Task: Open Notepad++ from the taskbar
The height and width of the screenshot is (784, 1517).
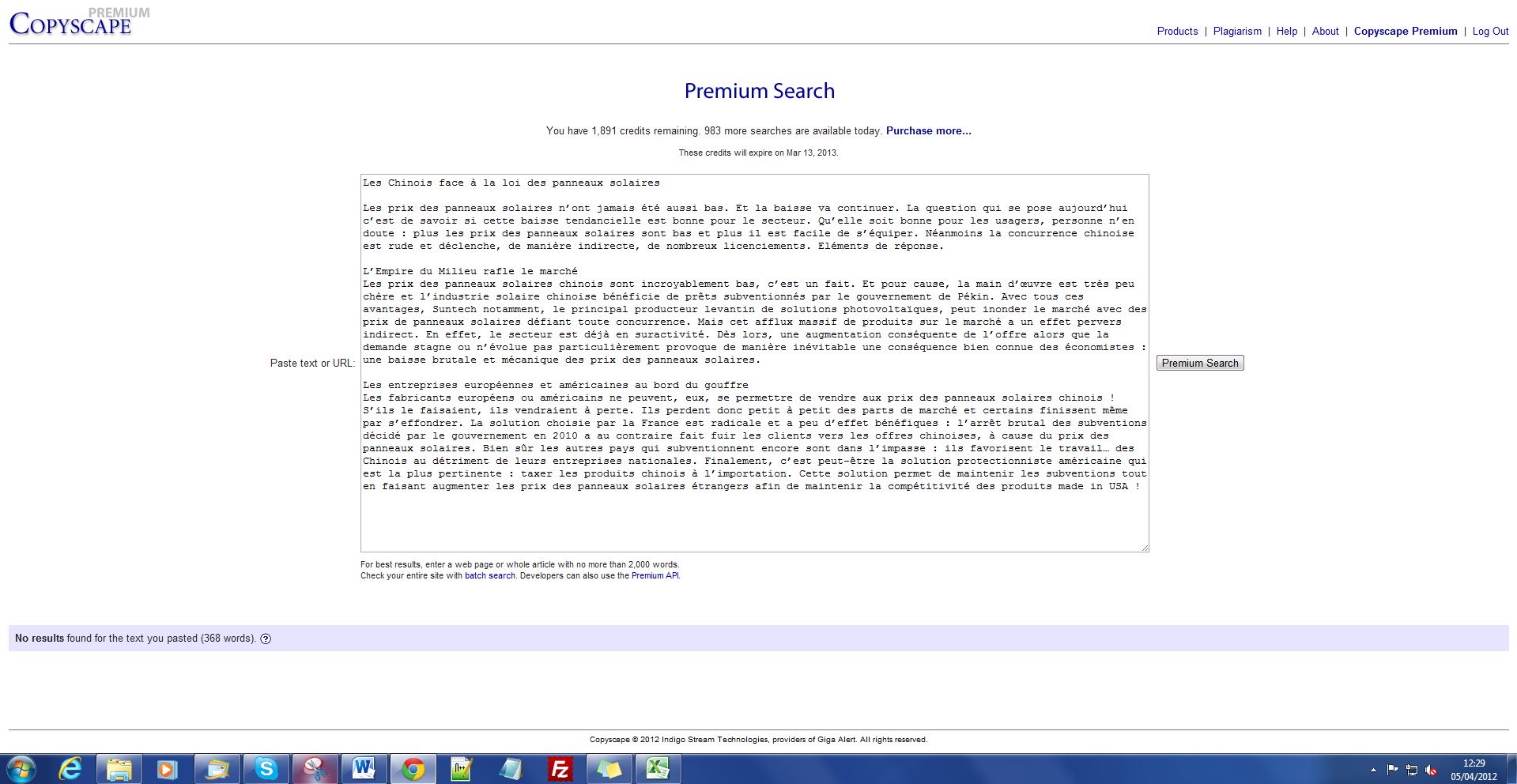Action: coord(462,768)
